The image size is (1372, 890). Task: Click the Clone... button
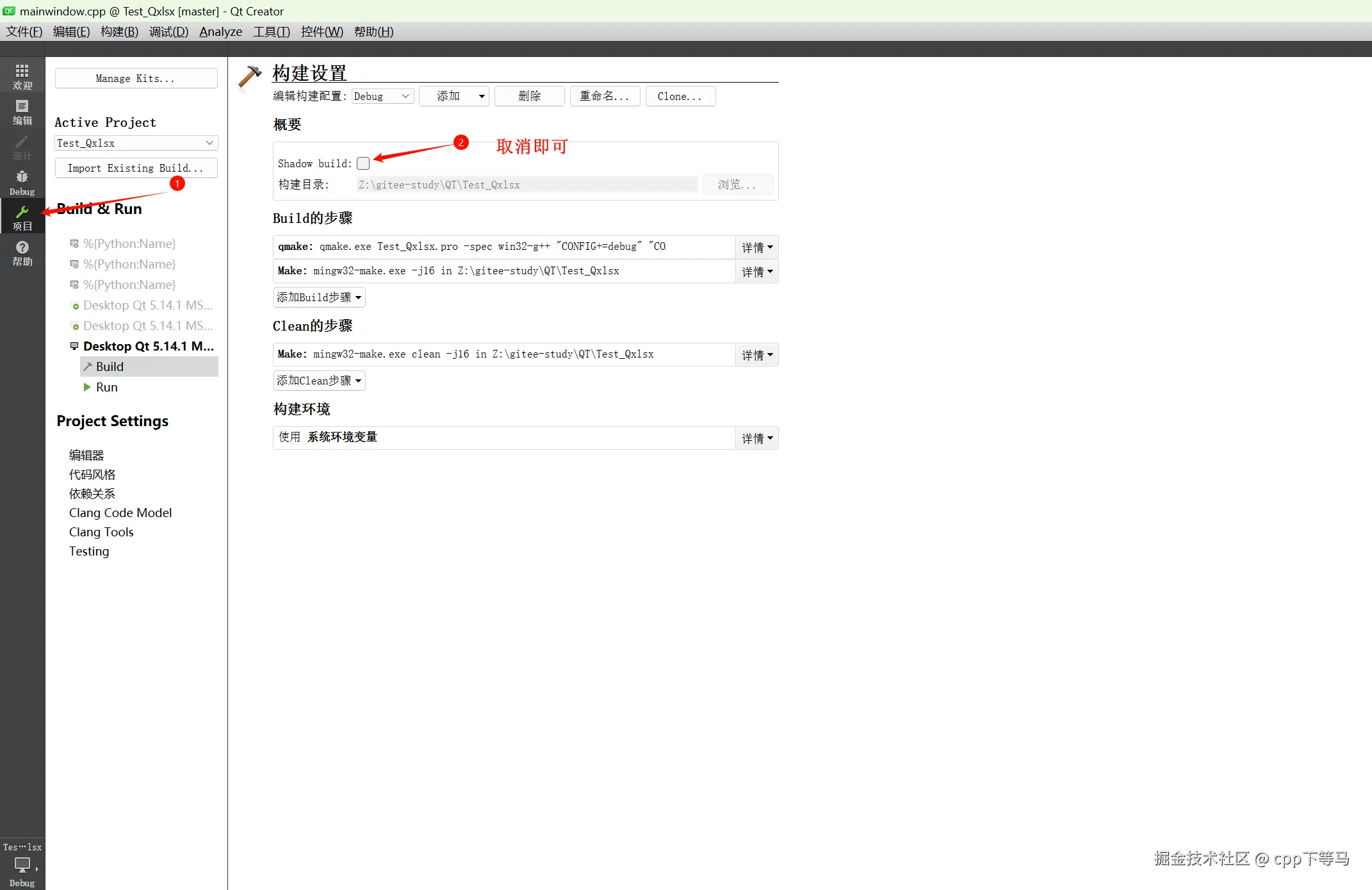tap(680, 96)
